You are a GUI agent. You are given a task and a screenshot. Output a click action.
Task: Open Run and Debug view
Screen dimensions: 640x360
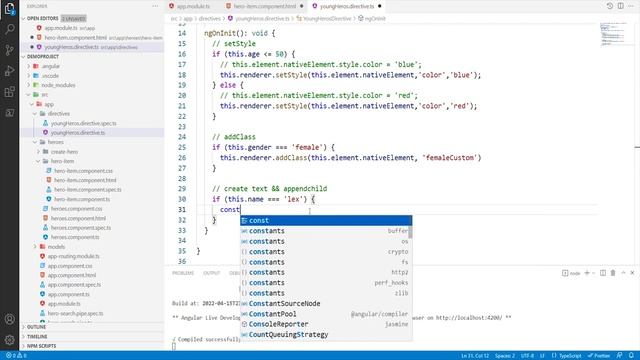9,71
